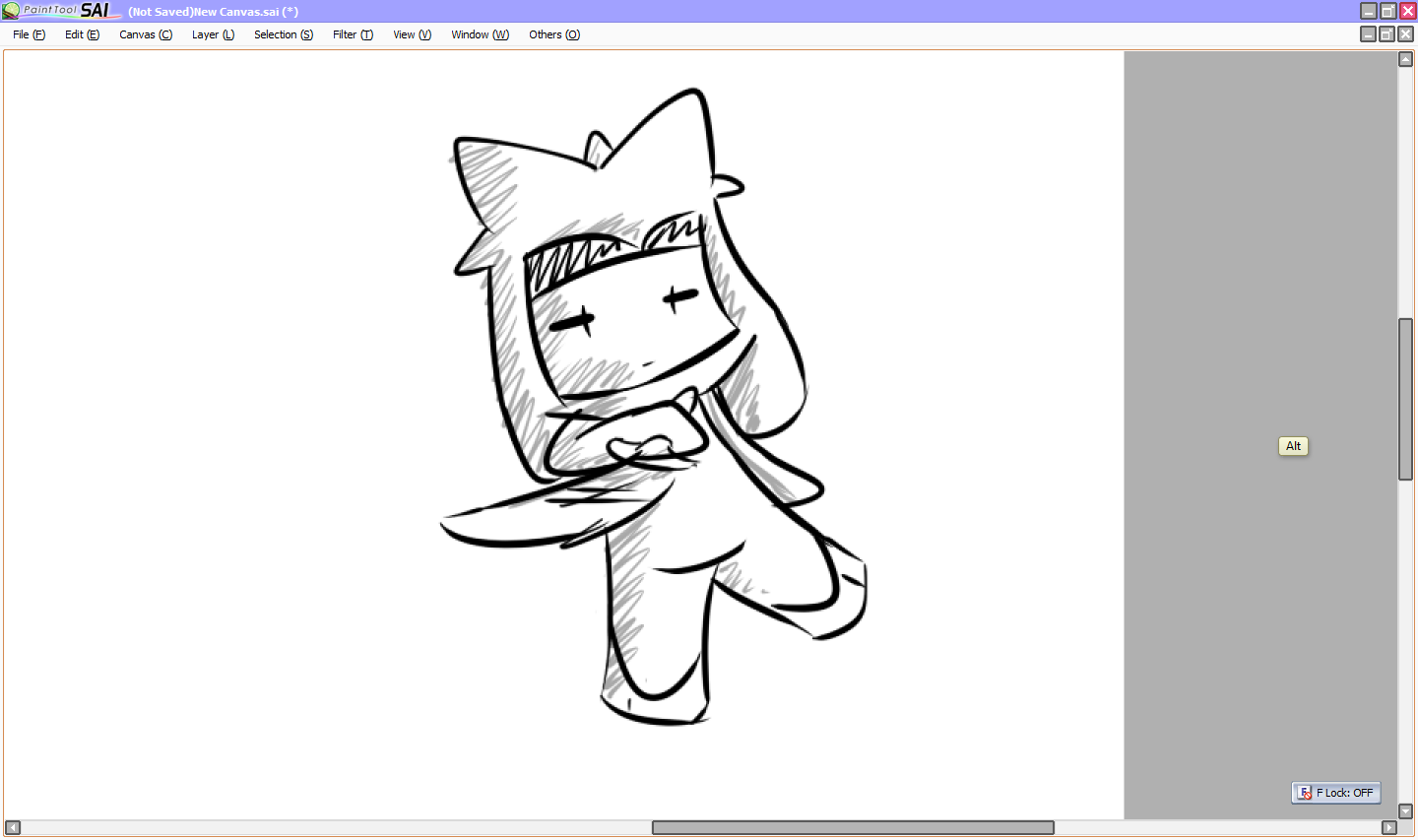The width and height of the screenshot is (1418, 840).
Task: Open the View menu
Action: point(412,34)
